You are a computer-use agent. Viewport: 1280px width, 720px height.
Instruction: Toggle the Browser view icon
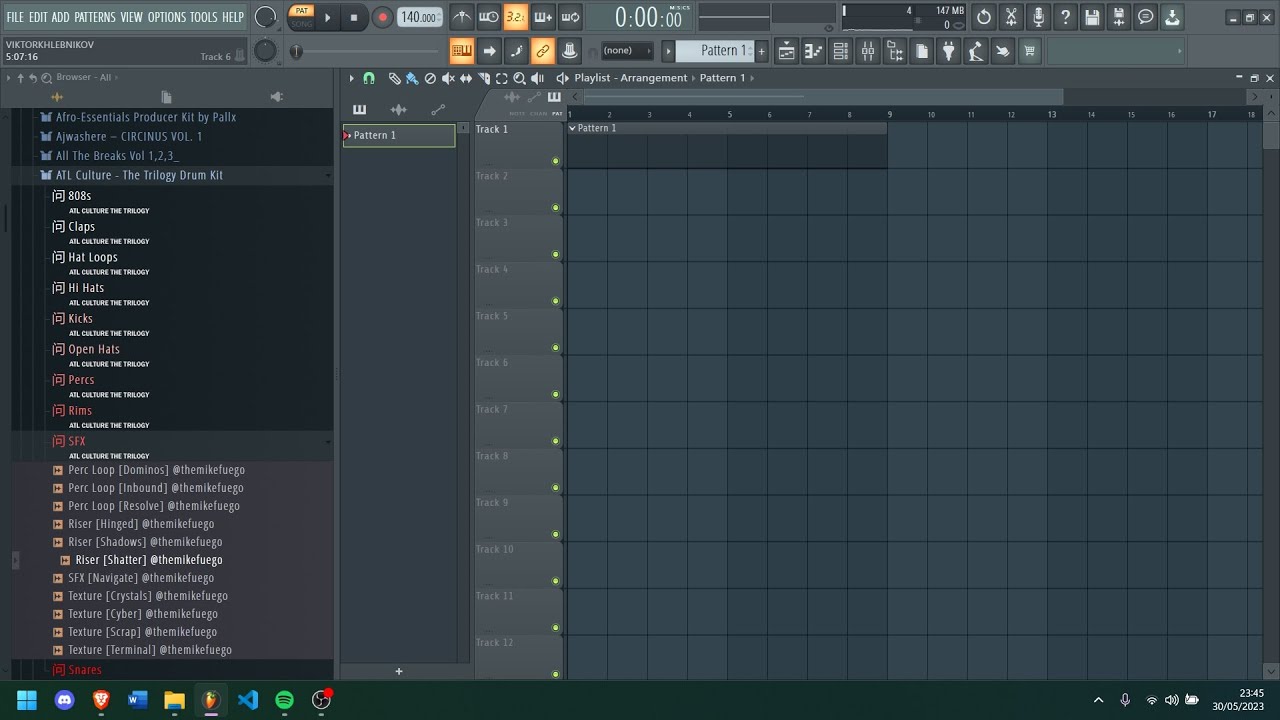895,51
